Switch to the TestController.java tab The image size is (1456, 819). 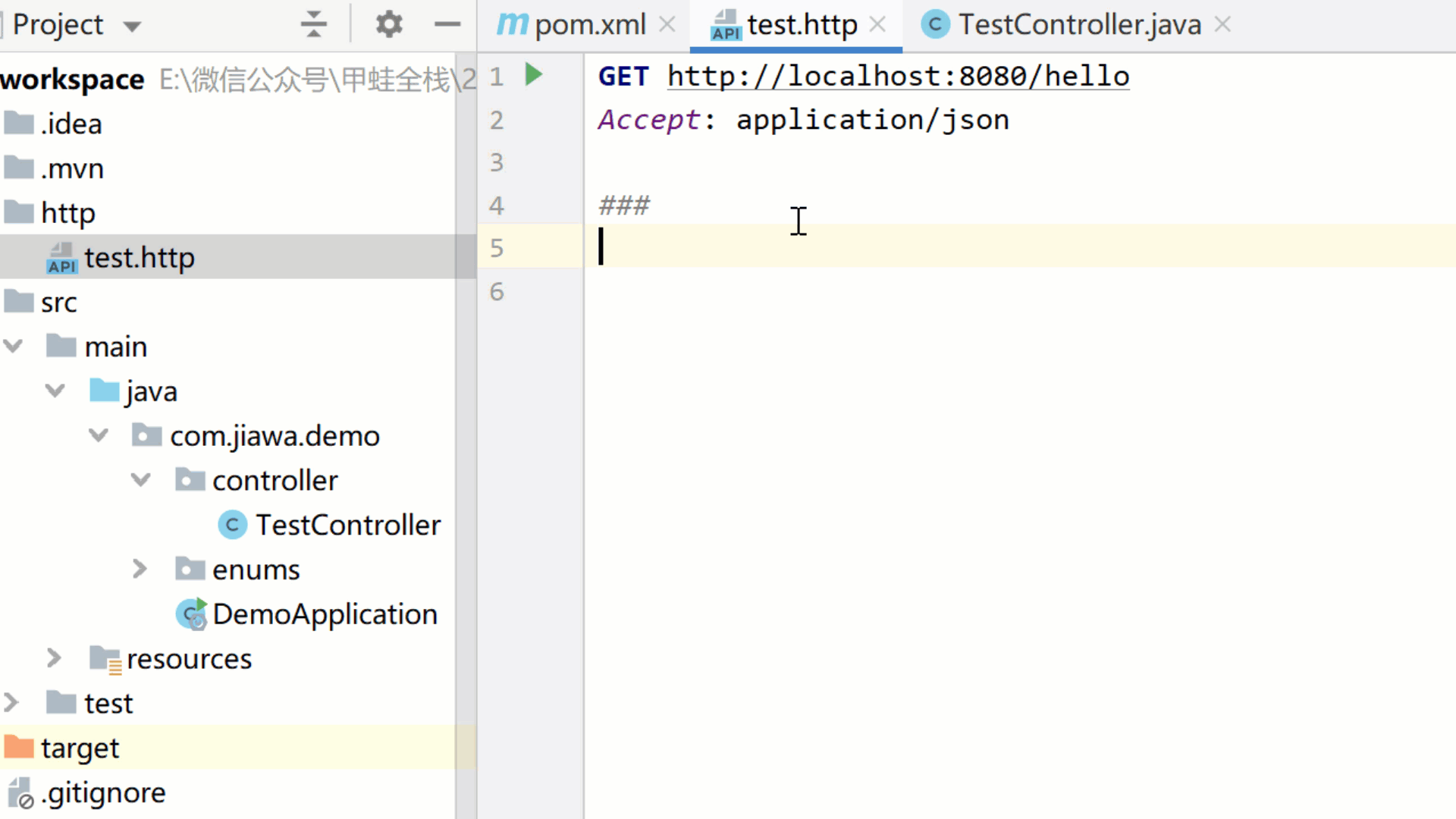(x=1078, y=25)
